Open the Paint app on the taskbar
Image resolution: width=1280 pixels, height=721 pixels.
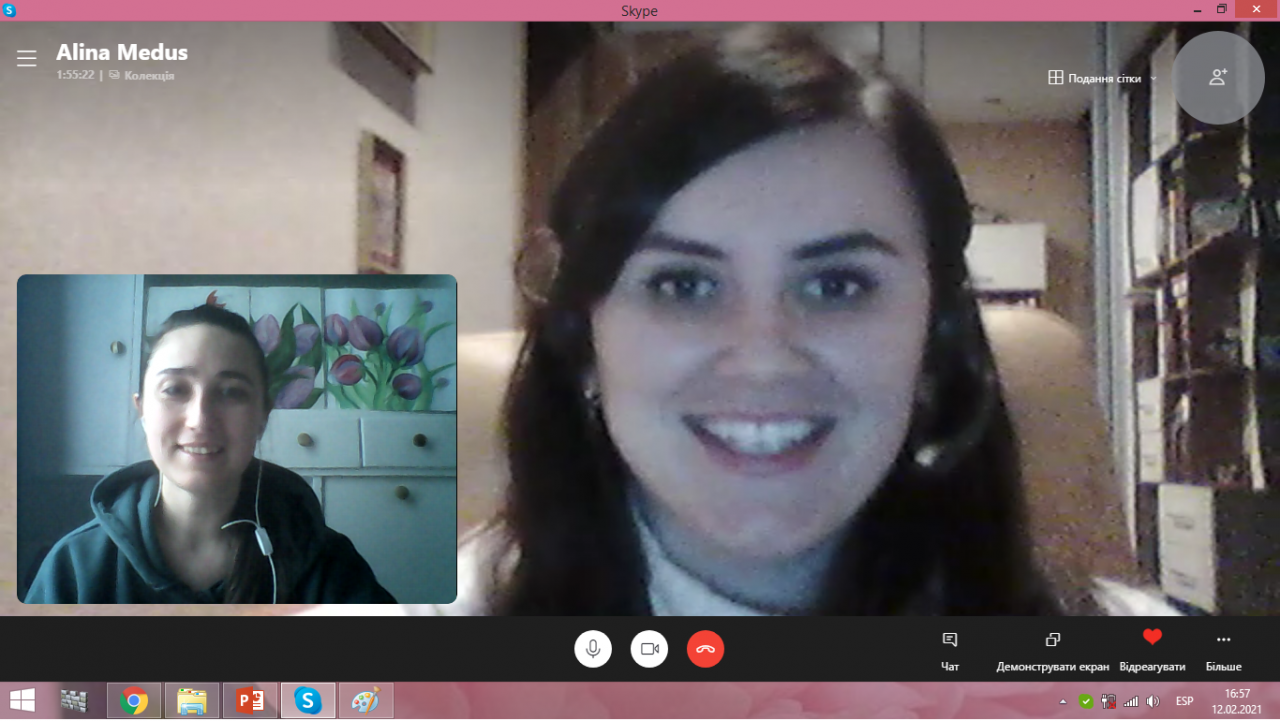point(366,701)
